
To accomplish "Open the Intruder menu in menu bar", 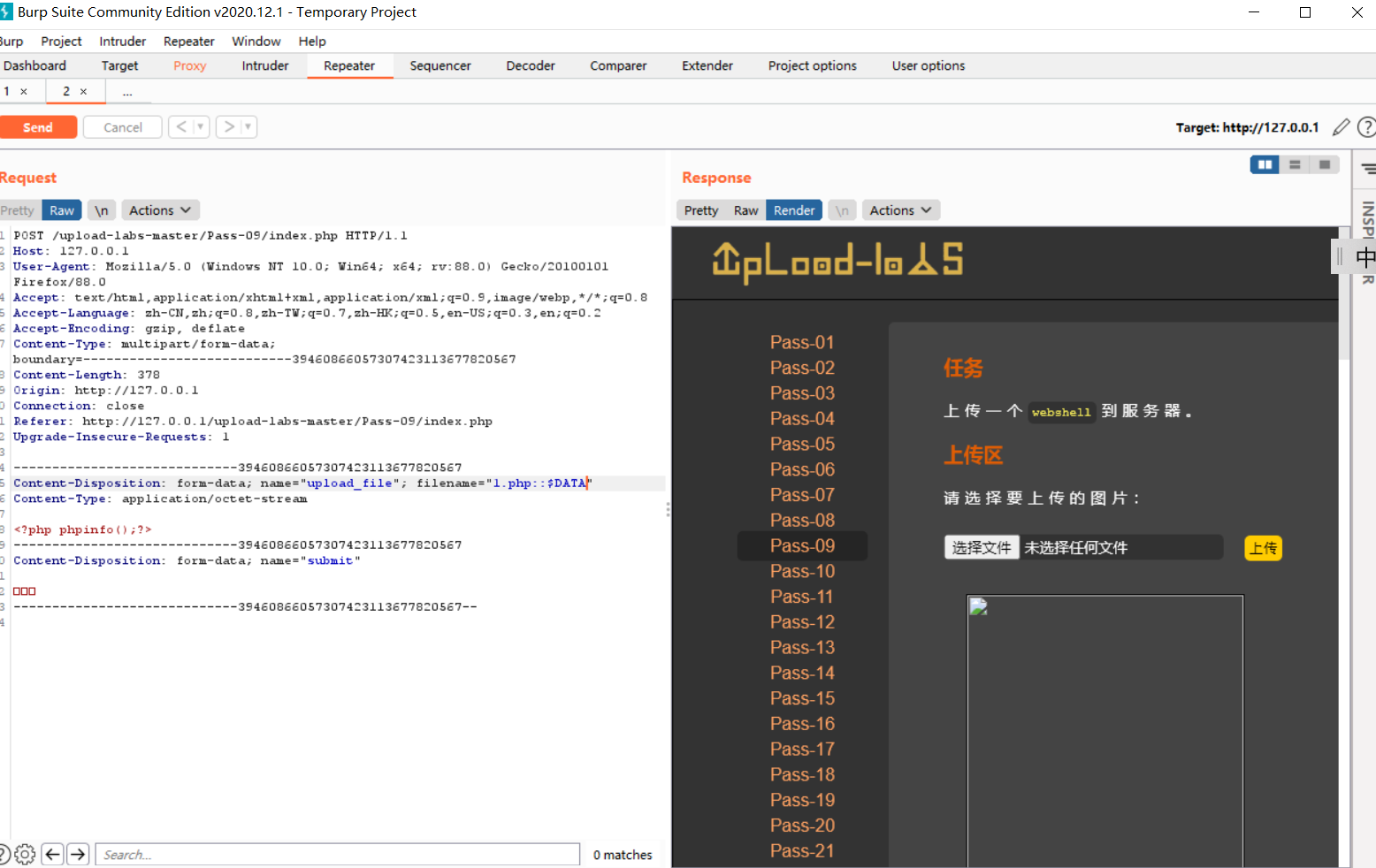I will pos(122,41).
